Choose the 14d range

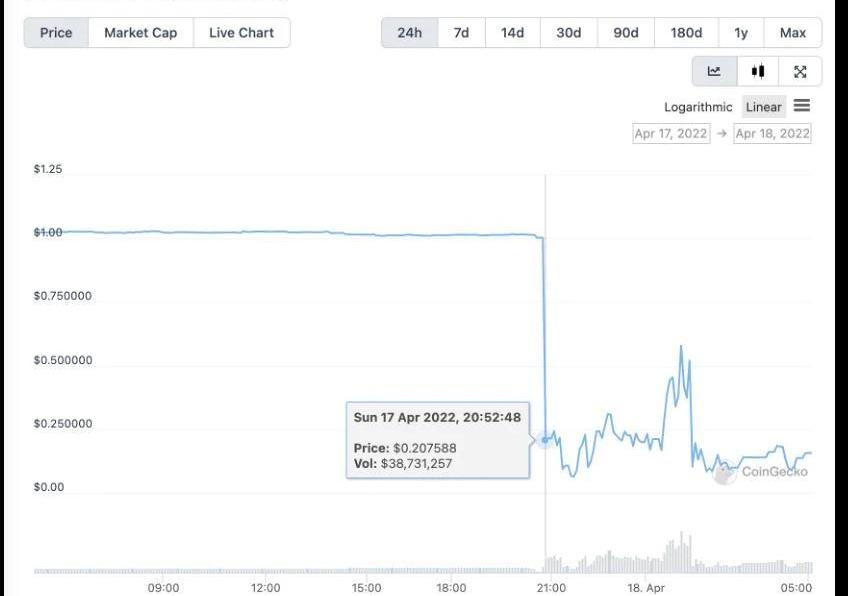(x=512, y=33)
